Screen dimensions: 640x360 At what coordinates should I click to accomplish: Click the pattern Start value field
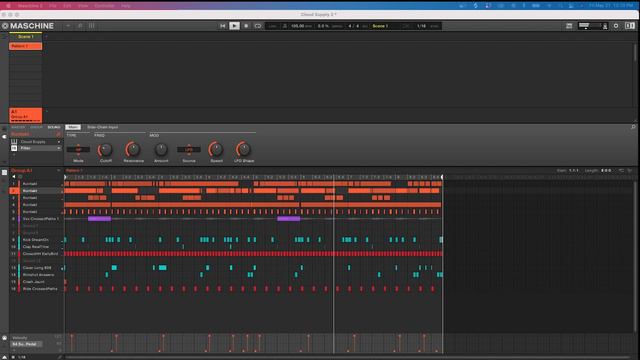click(573, 171)
